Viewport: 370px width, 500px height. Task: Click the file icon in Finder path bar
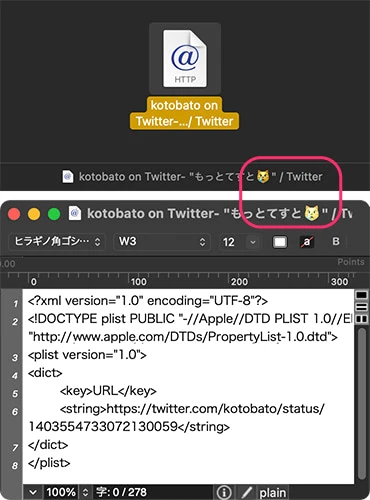coord(68,177)
